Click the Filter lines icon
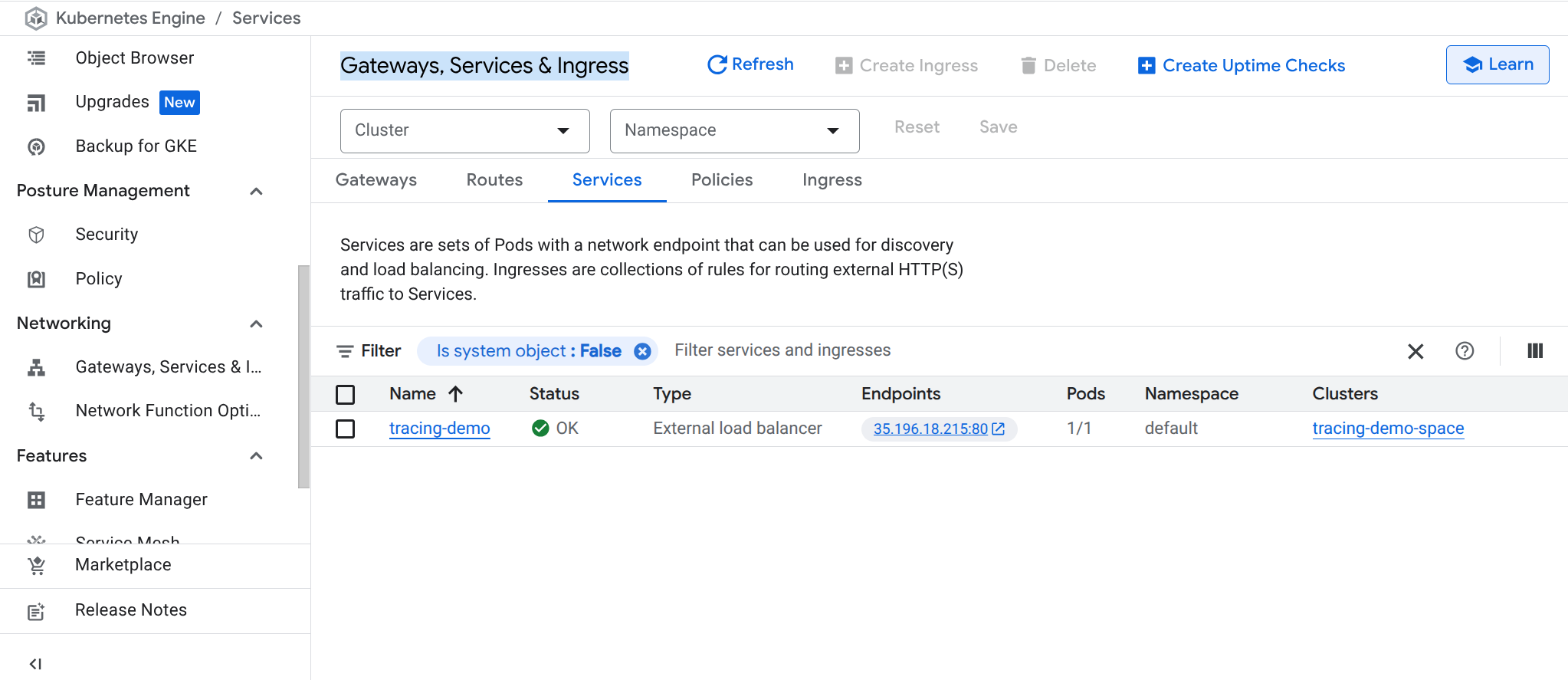 click(x=345, y=351)
